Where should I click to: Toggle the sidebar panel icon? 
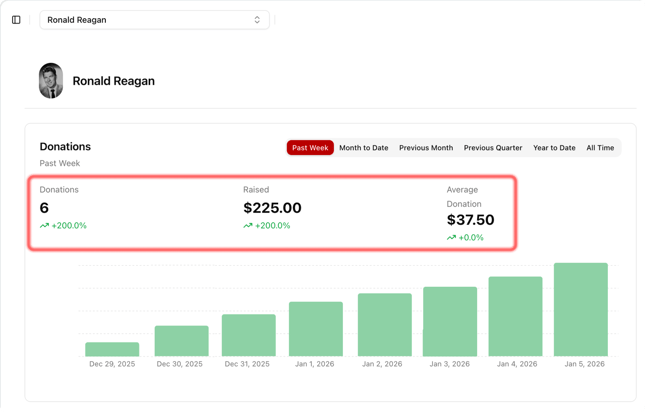(x=16, y=20)
